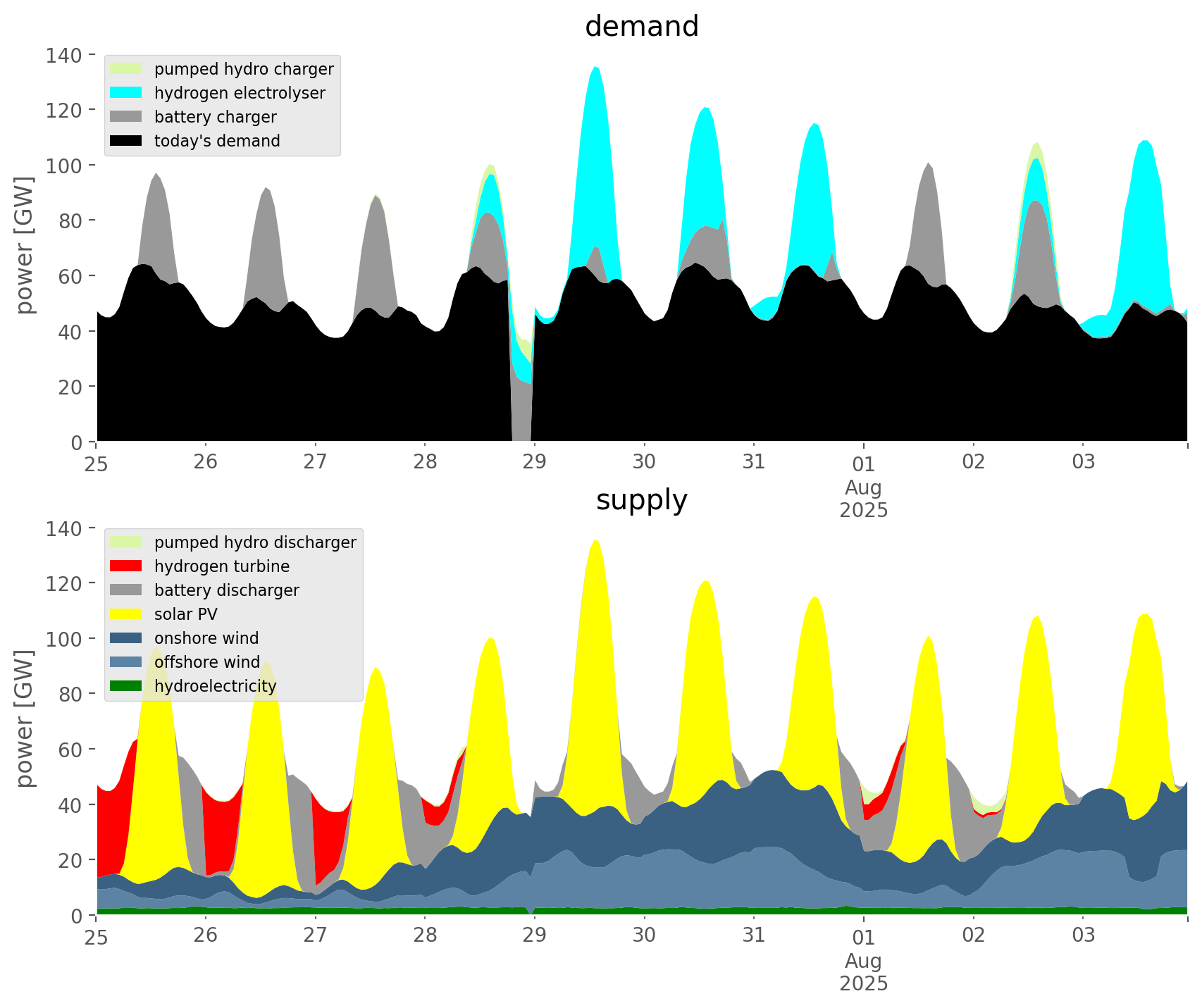Select the pumped hydro discharger legend label

click(255, 542)
